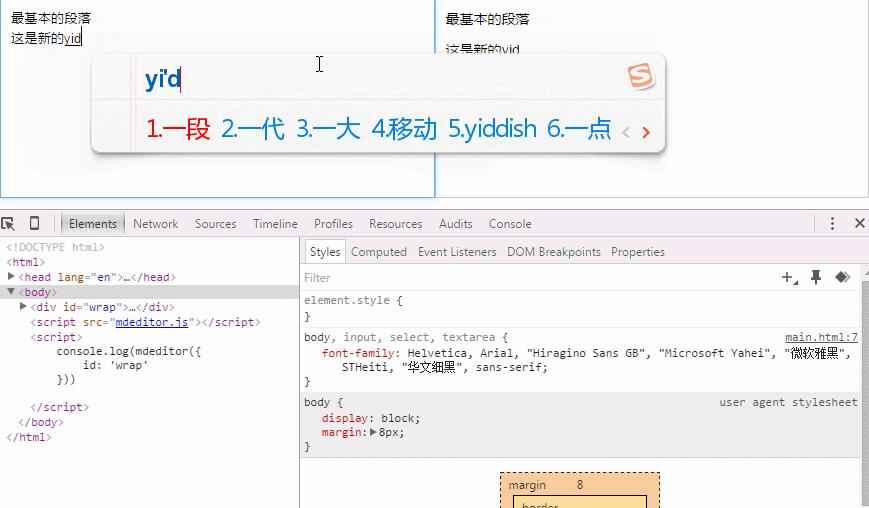The width and height of the screenshot is (869, 508).
Task: Choose candidate 6 一点
Action: coord(579,129)
